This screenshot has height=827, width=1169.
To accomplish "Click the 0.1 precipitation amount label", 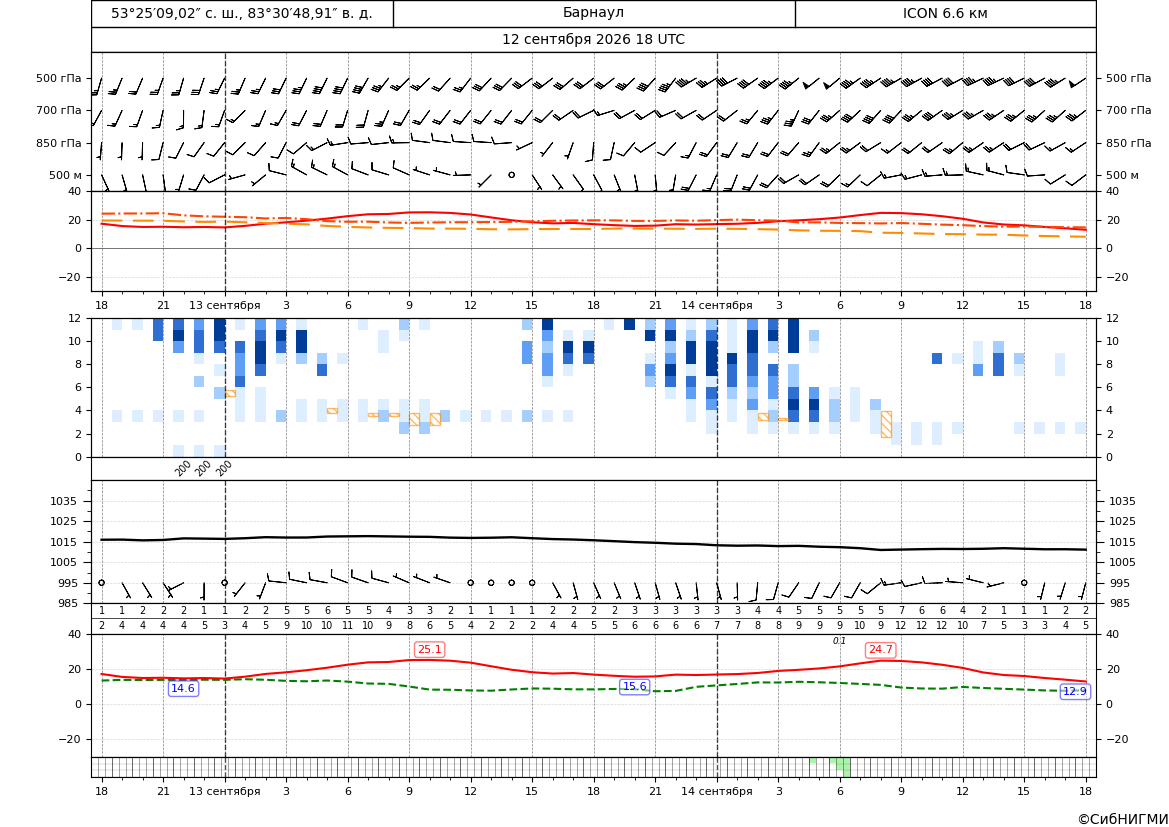I will coord(839,641).
